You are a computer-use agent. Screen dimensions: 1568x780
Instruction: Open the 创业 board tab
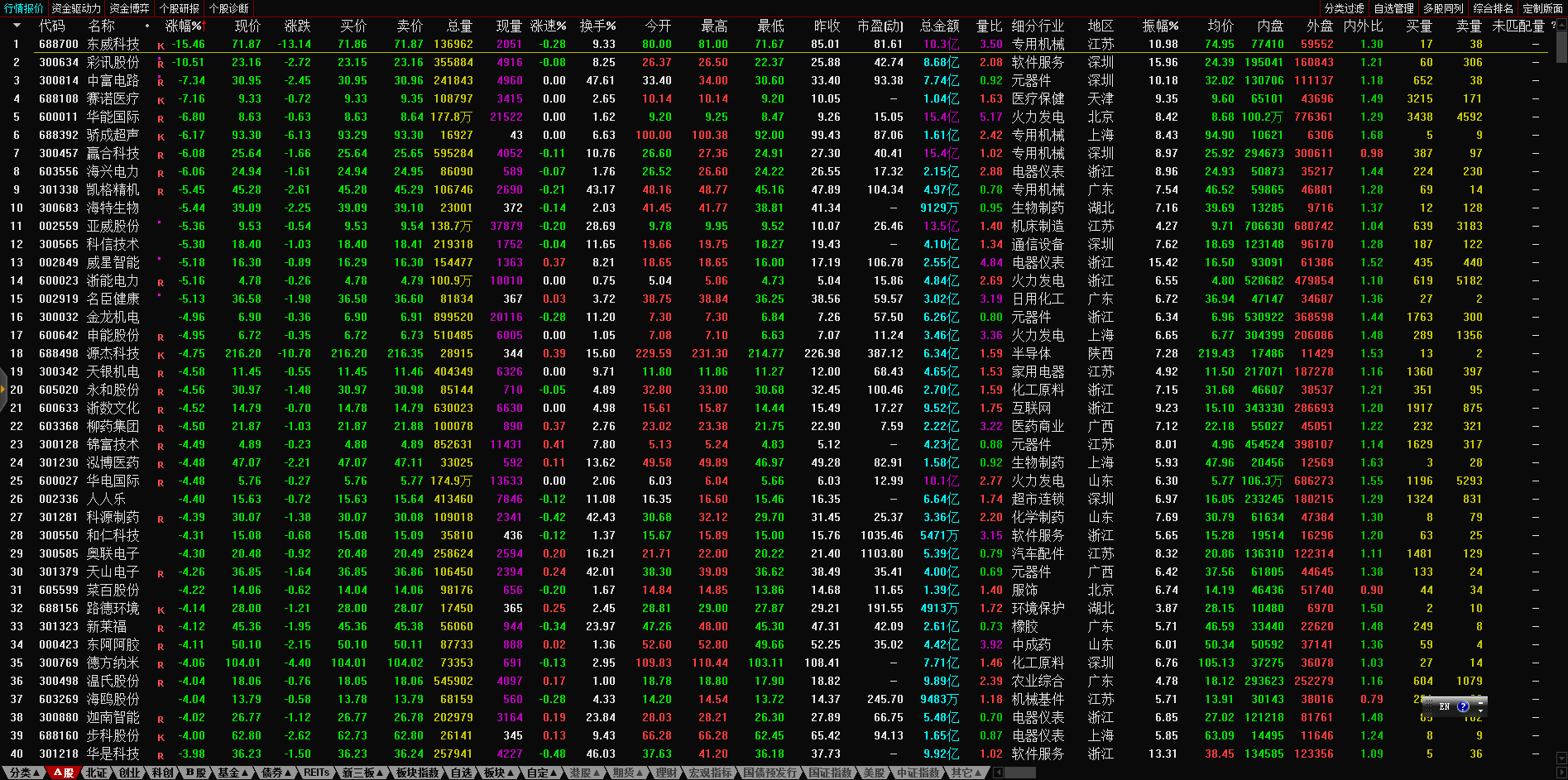(x=130, y=773)
